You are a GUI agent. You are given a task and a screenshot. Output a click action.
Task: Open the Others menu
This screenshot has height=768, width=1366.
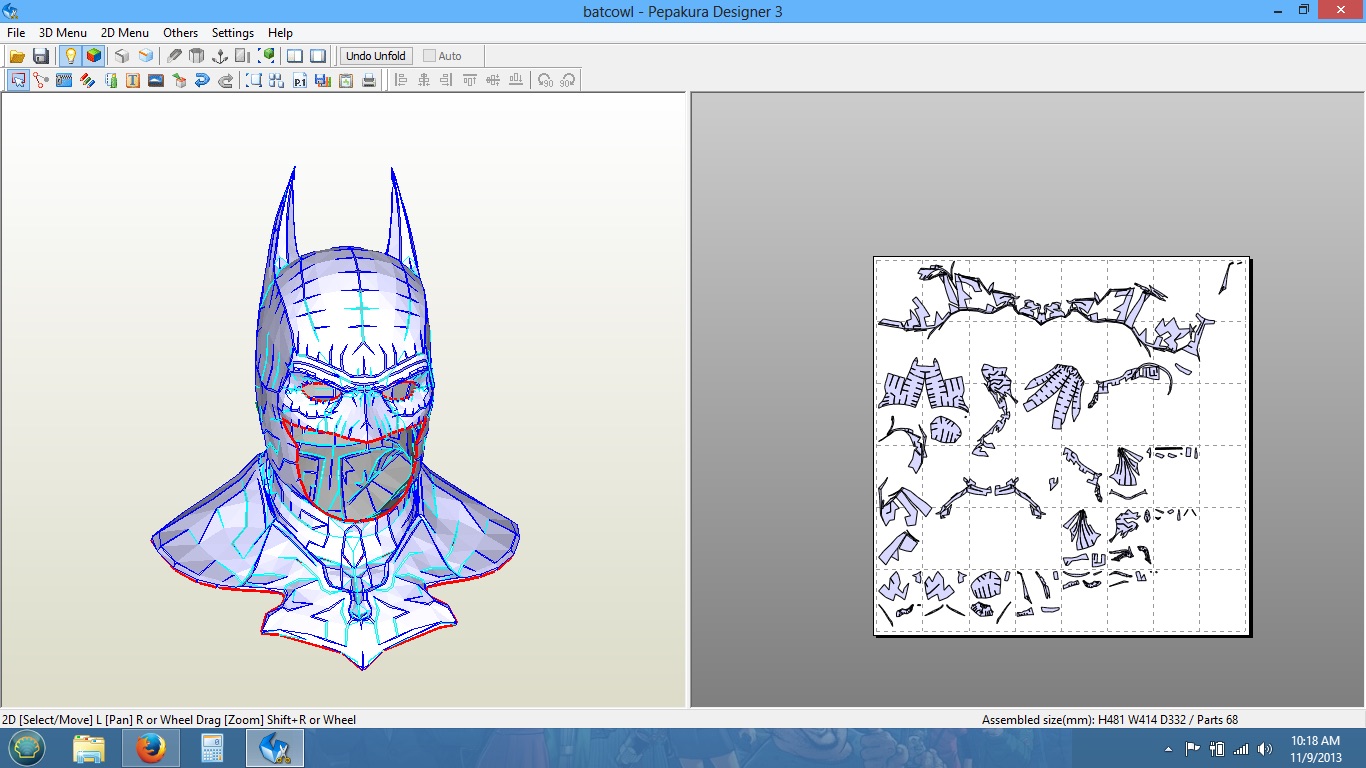click(x=181, y=33)
